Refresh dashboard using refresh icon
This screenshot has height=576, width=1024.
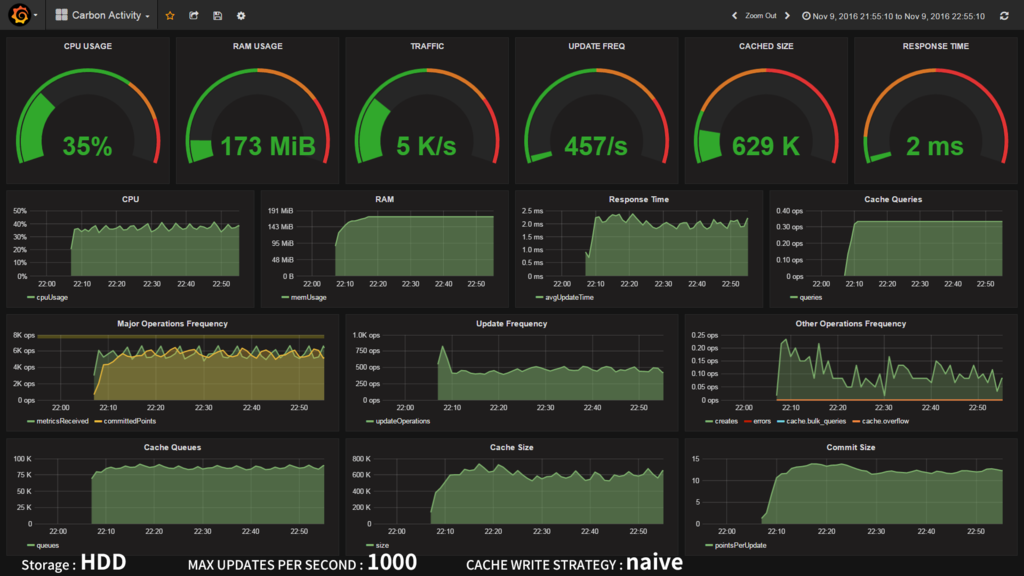(1004, 16)
